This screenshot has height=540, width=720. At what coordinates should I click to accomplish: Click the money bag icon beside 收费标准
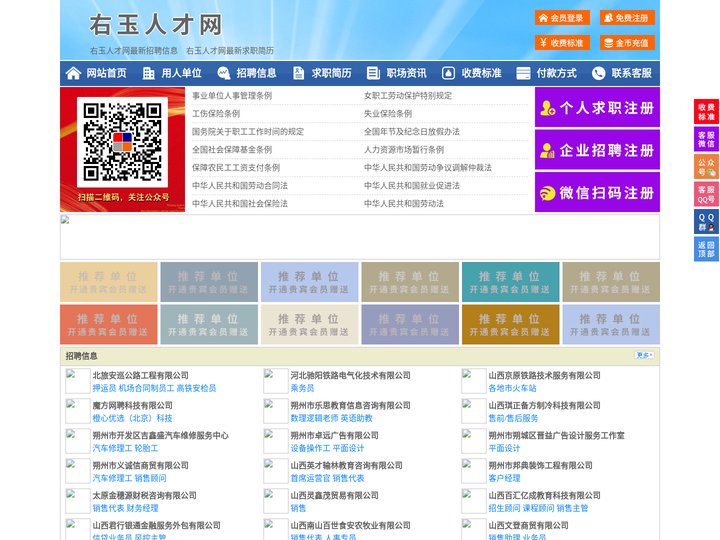click(x=448, y=73)
